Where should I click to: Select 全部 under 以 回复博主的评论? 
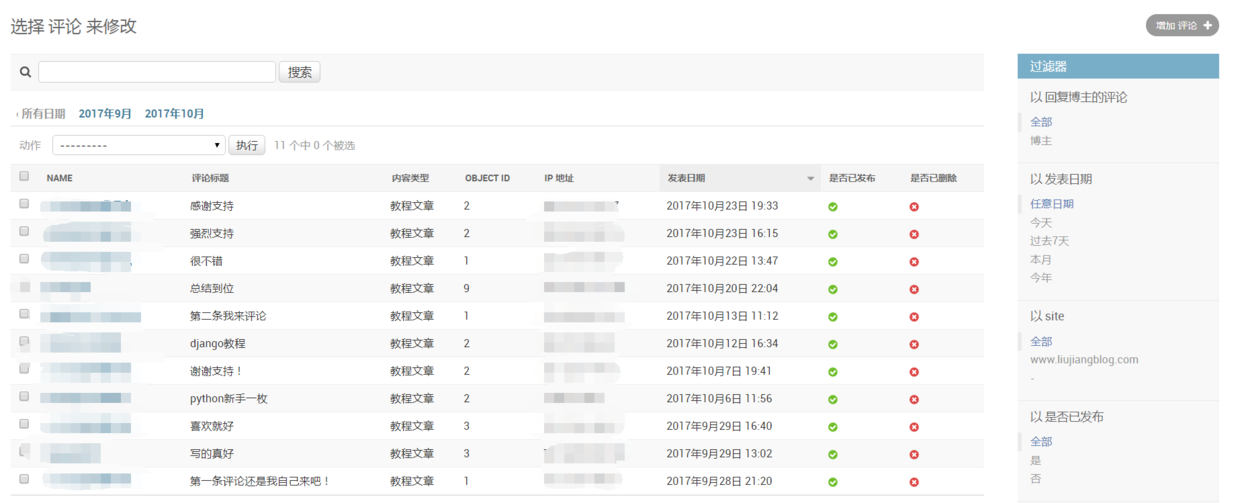coord(1041,122)
